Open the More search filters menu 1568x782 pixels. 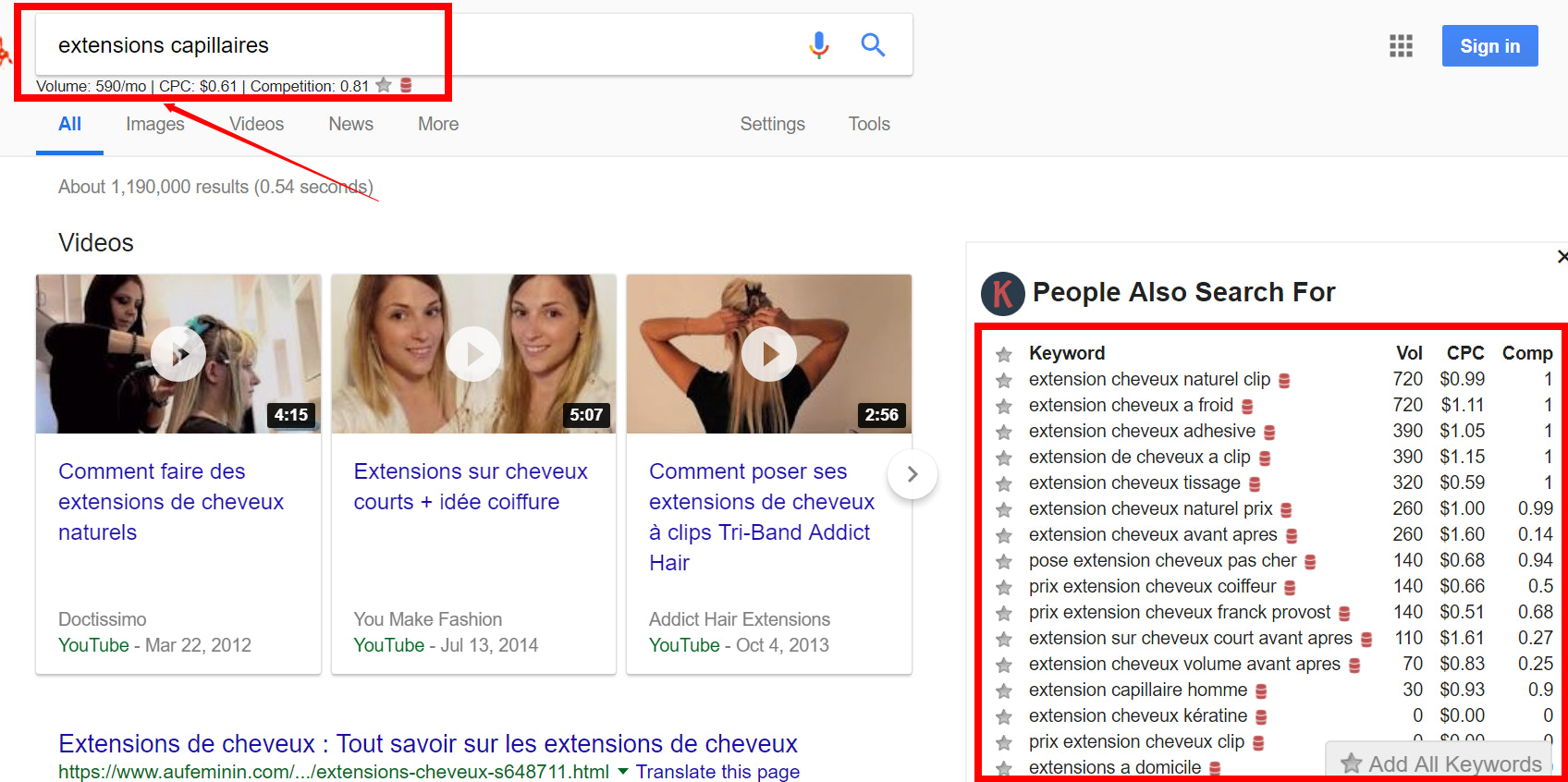click(x=438, y=124)
